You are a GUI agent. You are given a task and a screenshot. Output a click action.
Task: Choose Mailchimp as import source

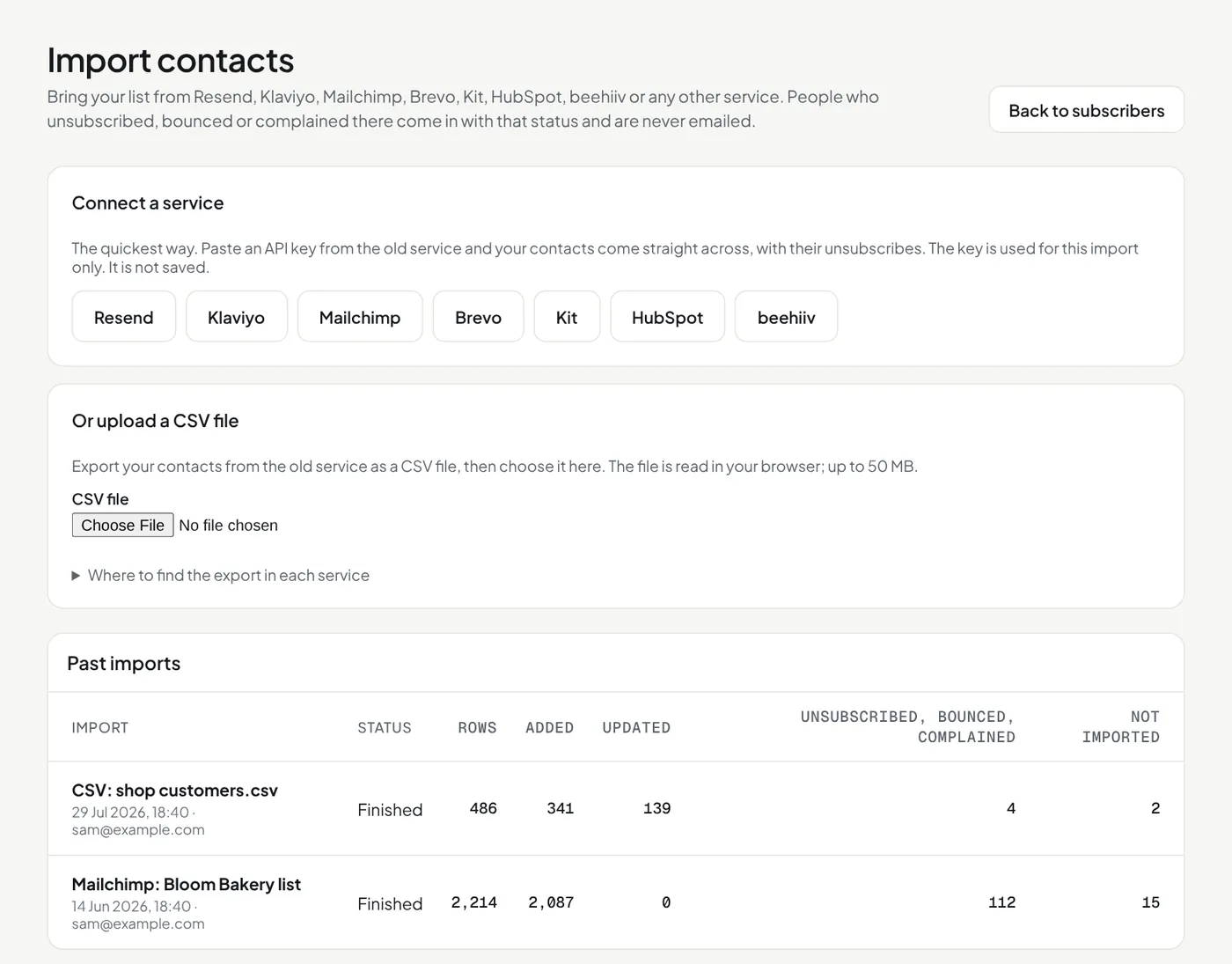click(359, 317)
